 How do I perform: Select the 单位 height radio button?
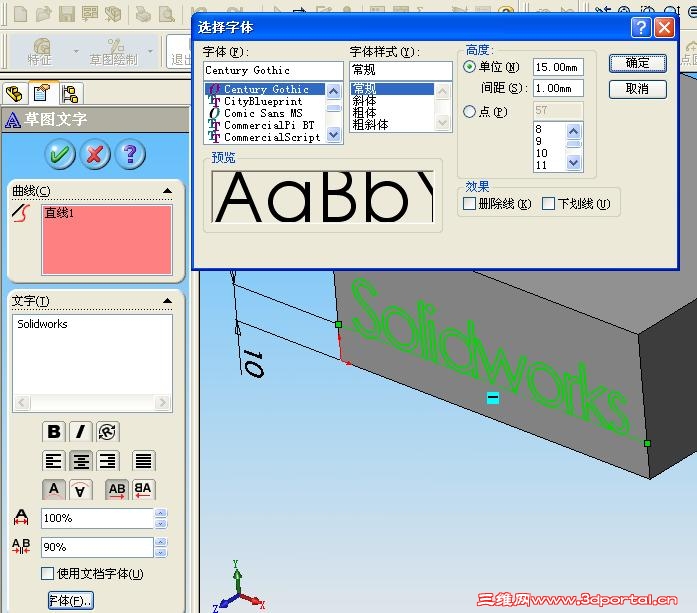469,67
